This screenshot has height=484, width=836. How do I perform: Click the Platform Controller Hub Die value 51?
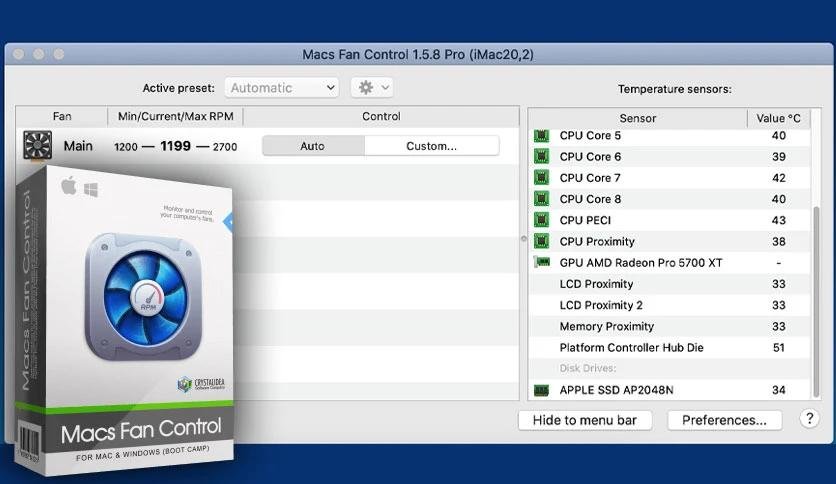point(779,348)
